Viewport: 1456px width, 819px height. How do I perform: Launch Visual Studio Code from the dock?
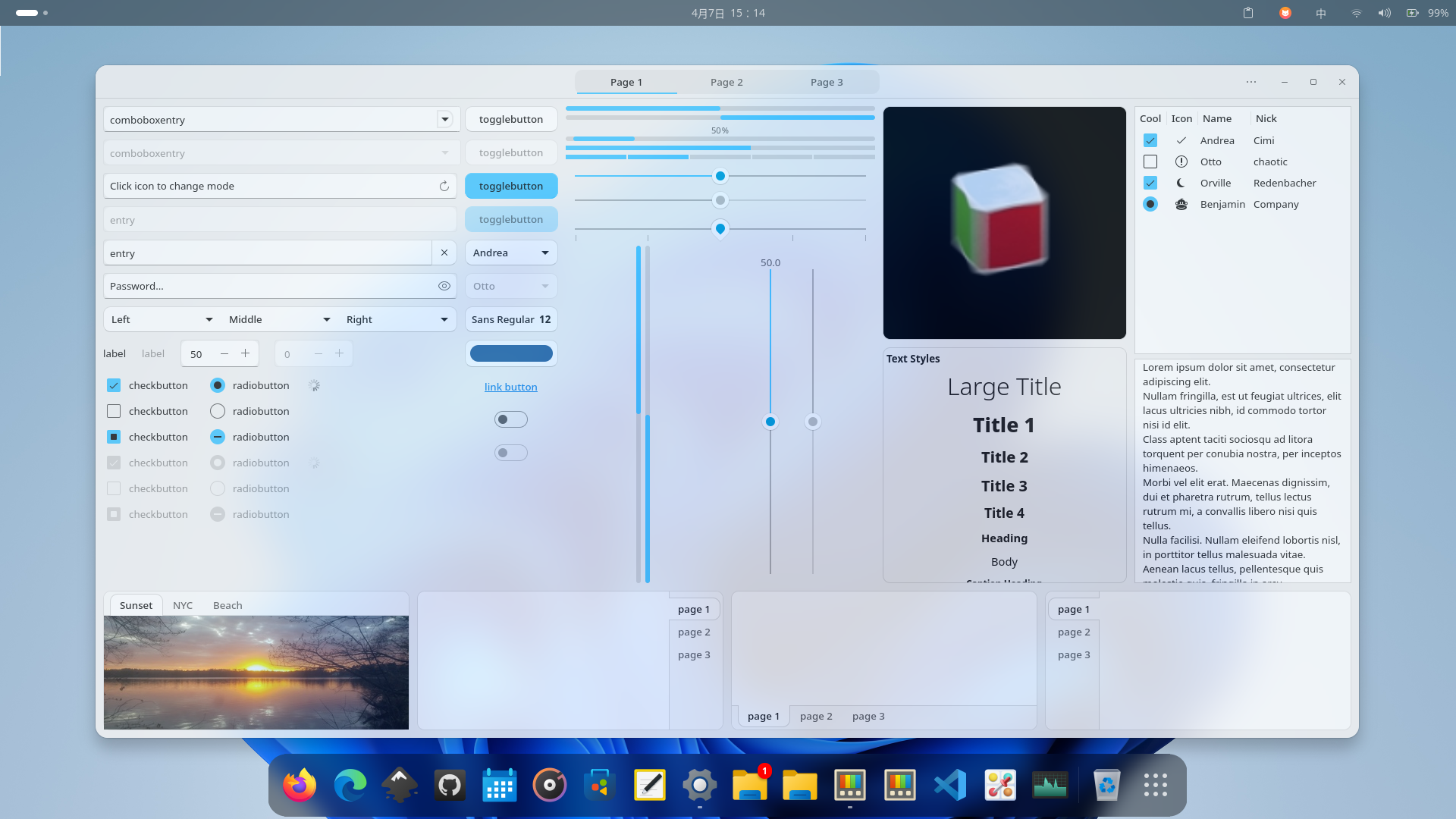(x=950, y=785)
